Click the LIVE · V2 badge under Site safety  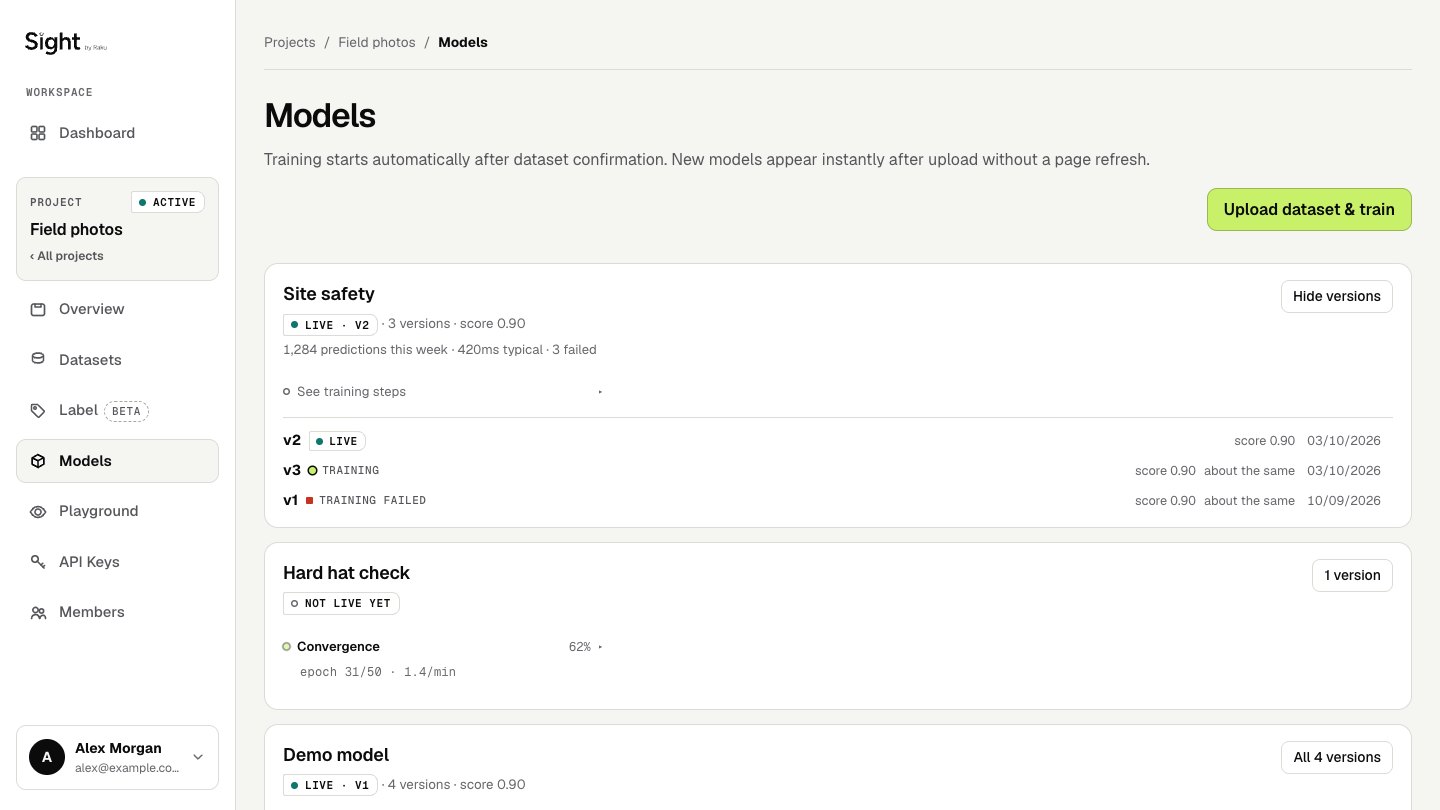click(330, 324)
